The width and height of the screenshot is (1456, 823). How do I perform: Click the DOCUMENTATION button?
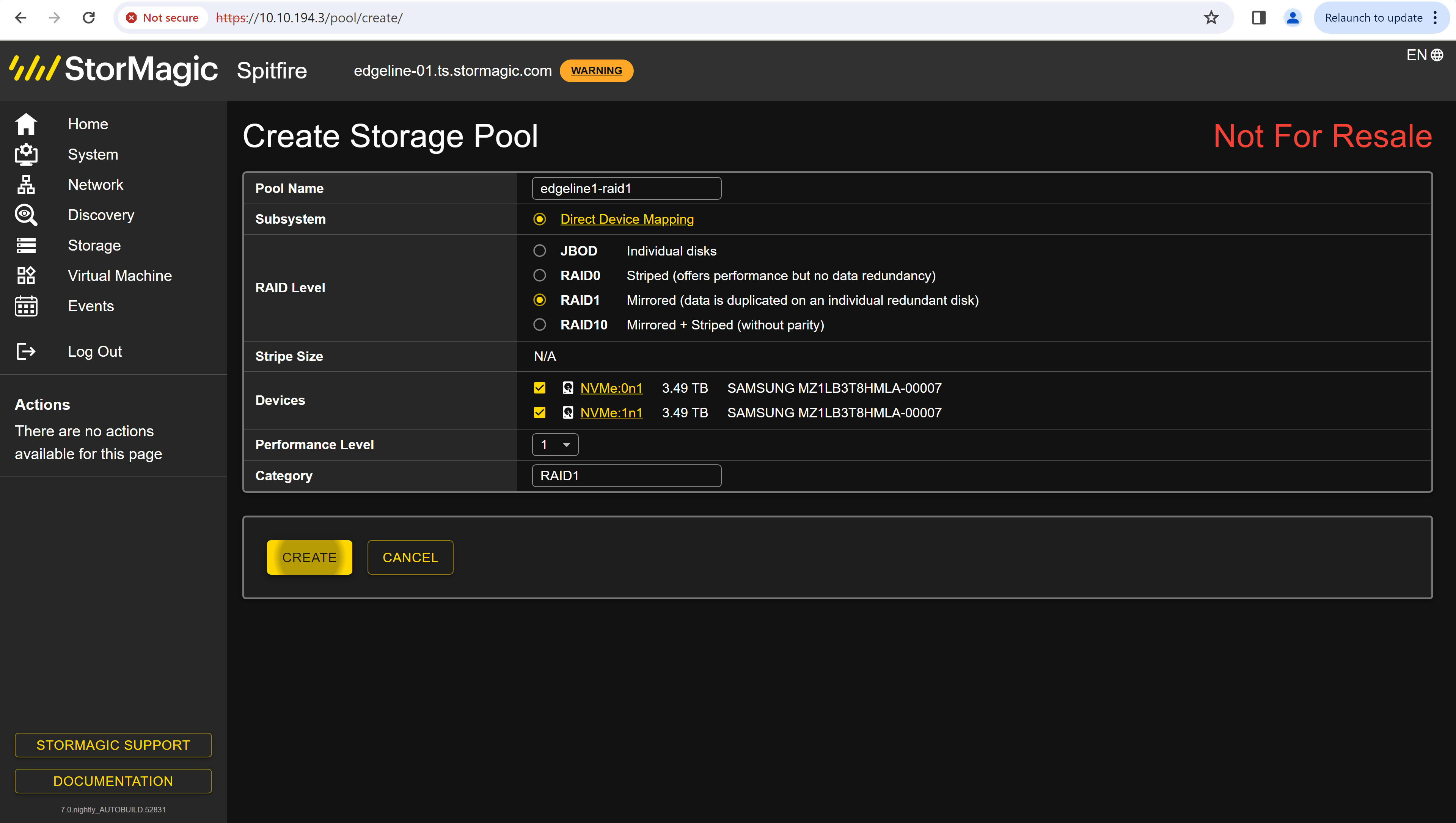(x=113, y=781)
